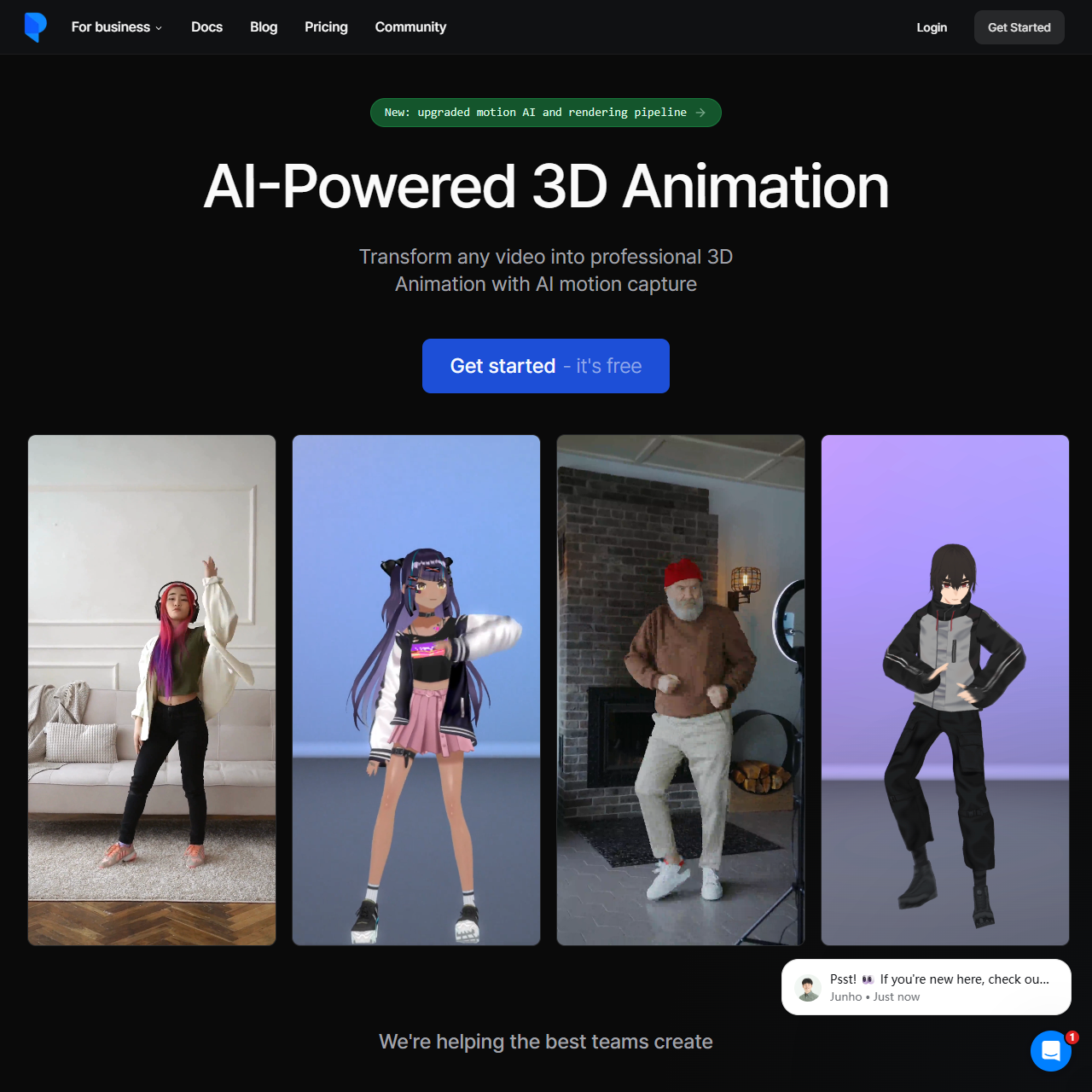Click the dancing woman with headphones video
Image resolution: width=1092 pixels, height=1092 pixels.
point(152,689)
